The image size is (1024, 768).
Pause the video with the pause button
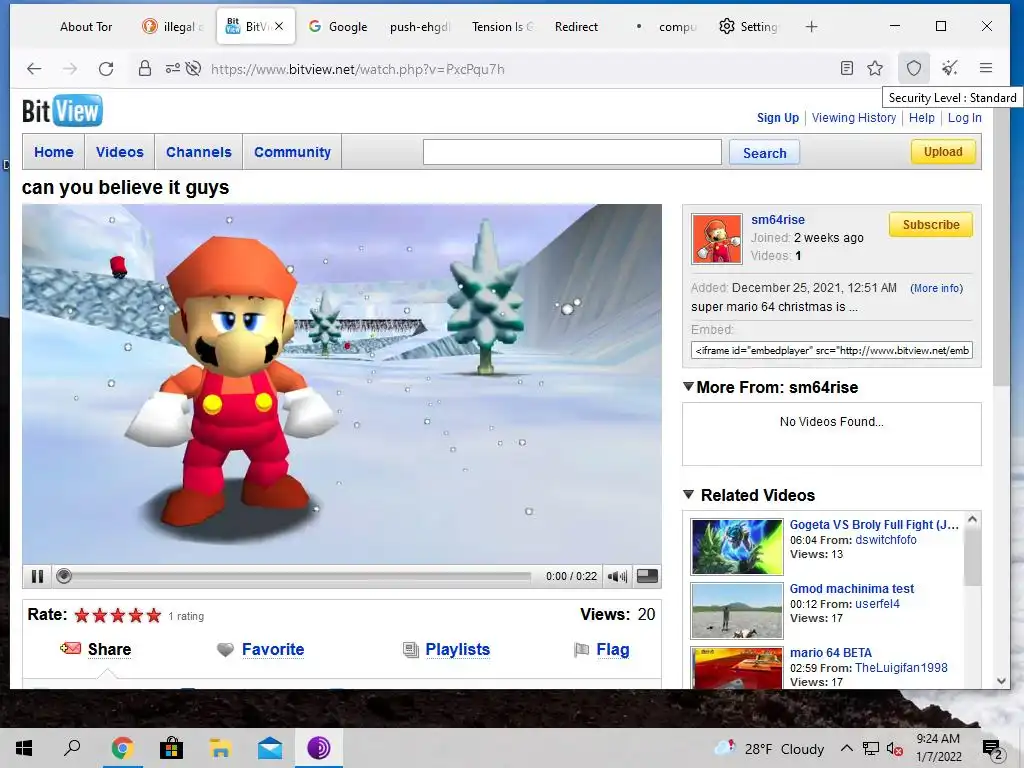pyautogui.click(x=37, y=576)
